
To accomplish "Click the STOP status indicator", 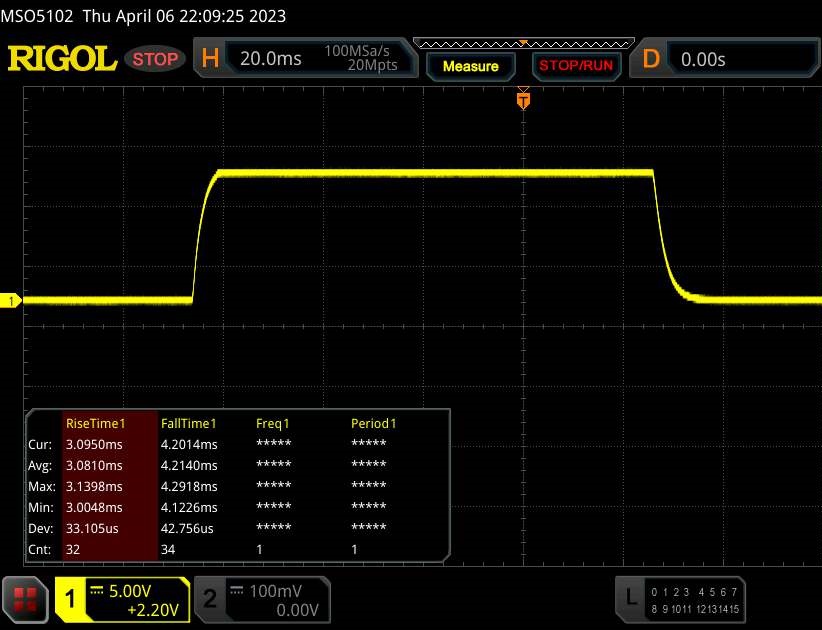I will 155,59.
